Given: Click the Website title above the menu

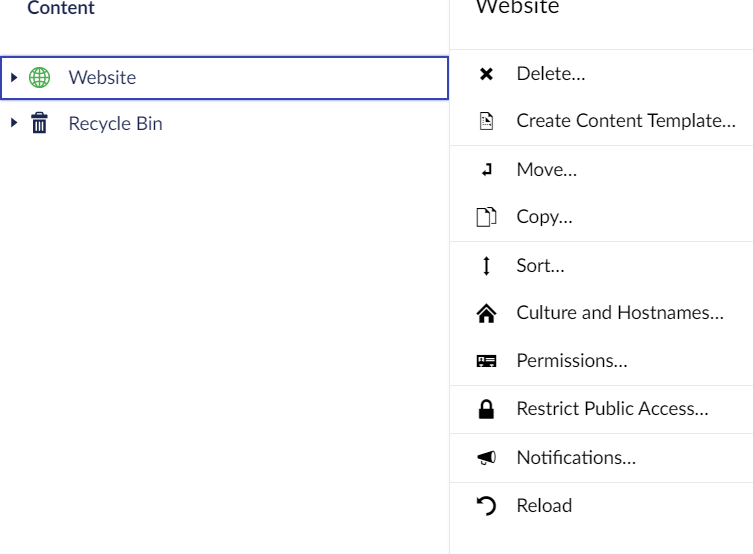Looking at the screenshot, I should coord(517,7).
